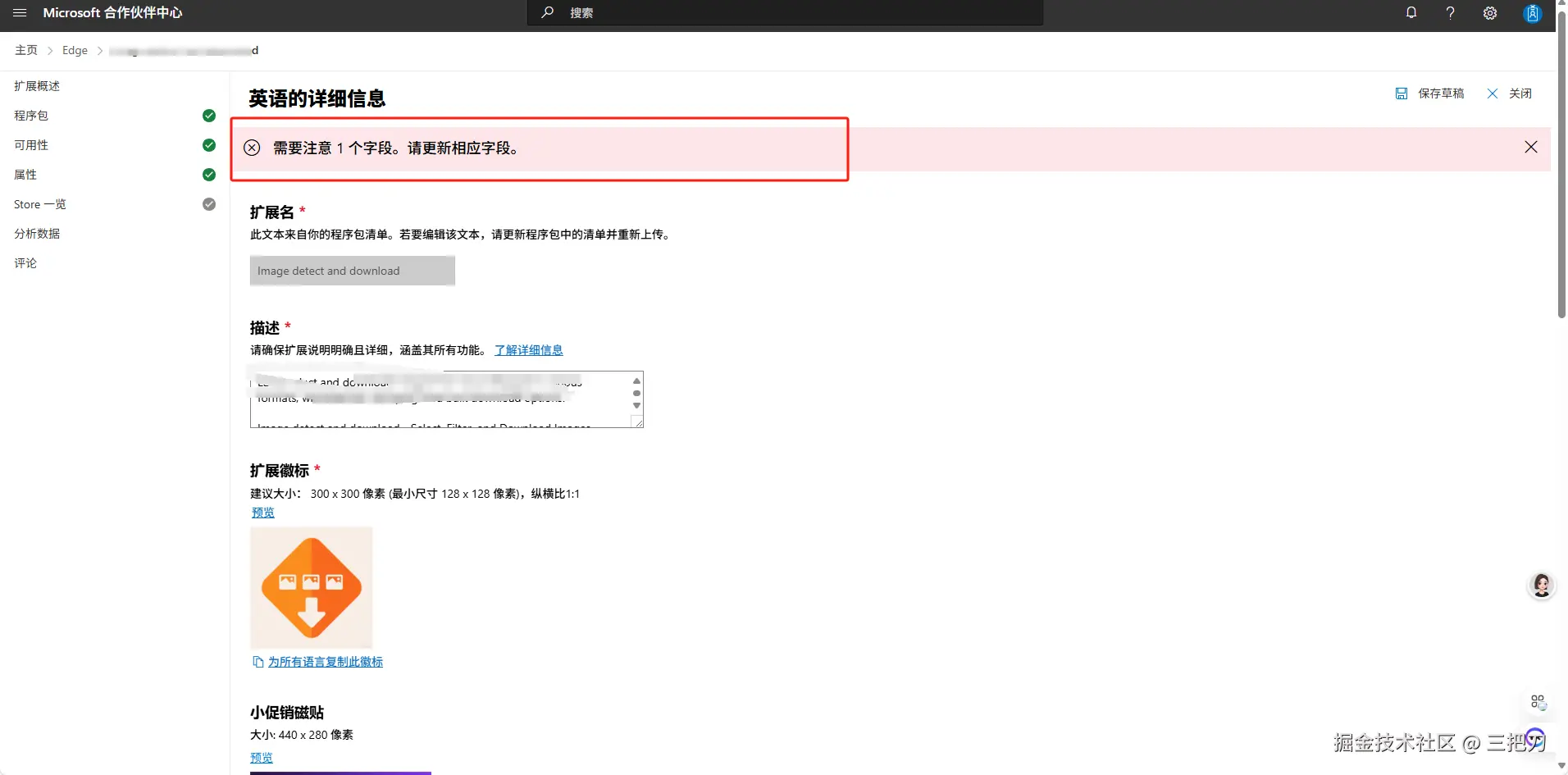Click the 英语的详细信息 heading
Viewport: 1568px width, 775px height.
point(317,98)
